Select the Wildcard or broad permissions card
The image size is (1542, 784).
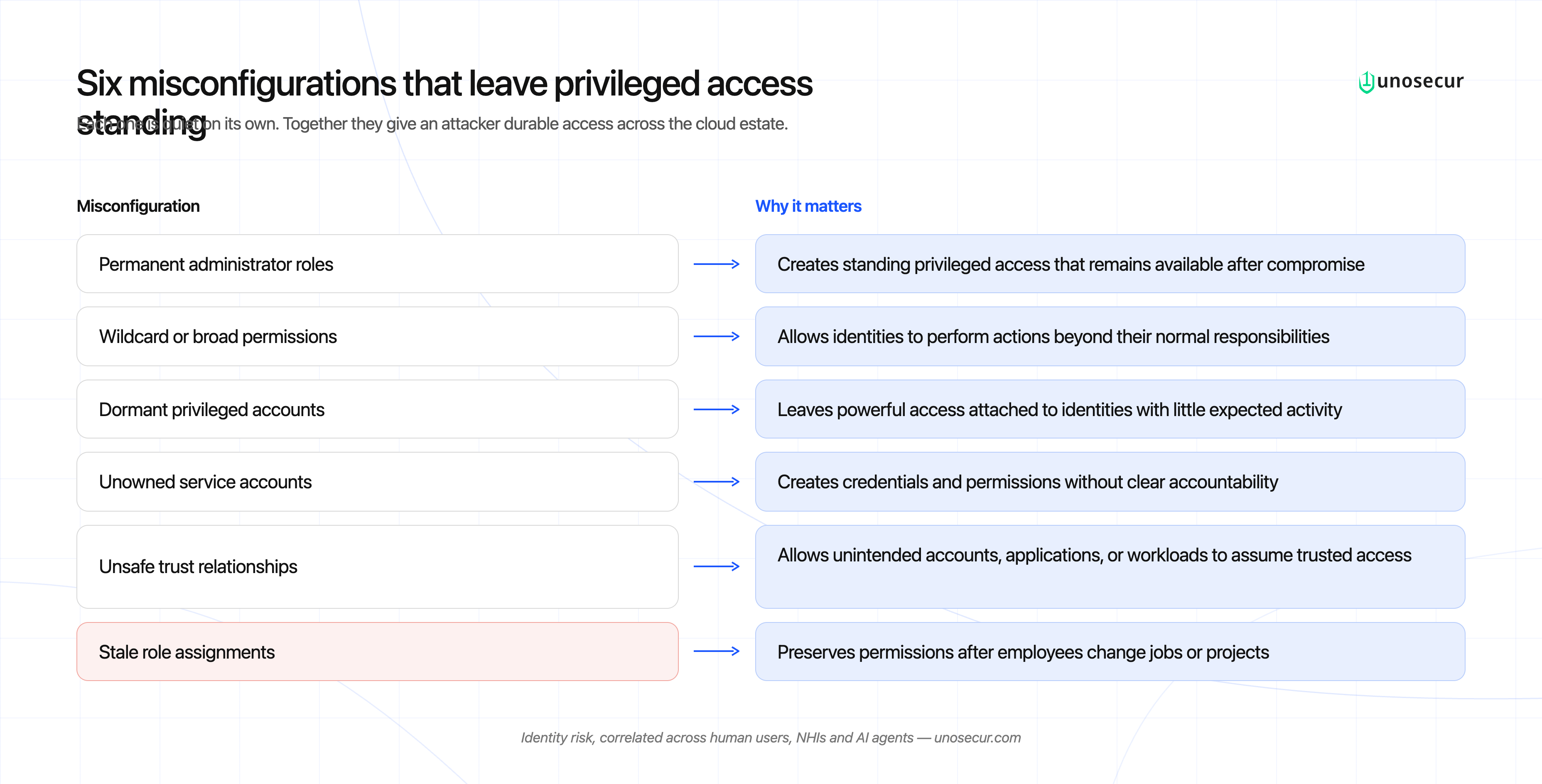coord(377,336)
